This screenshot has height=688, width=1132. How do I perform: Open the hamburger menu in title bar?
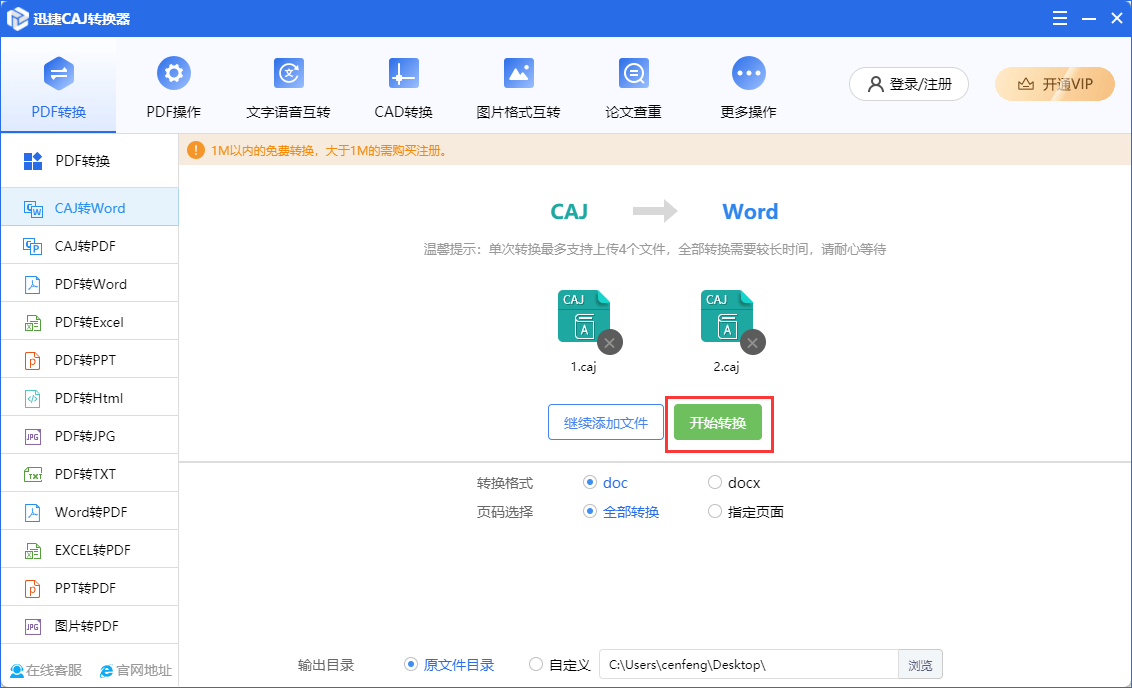(x=1059, y=18)
